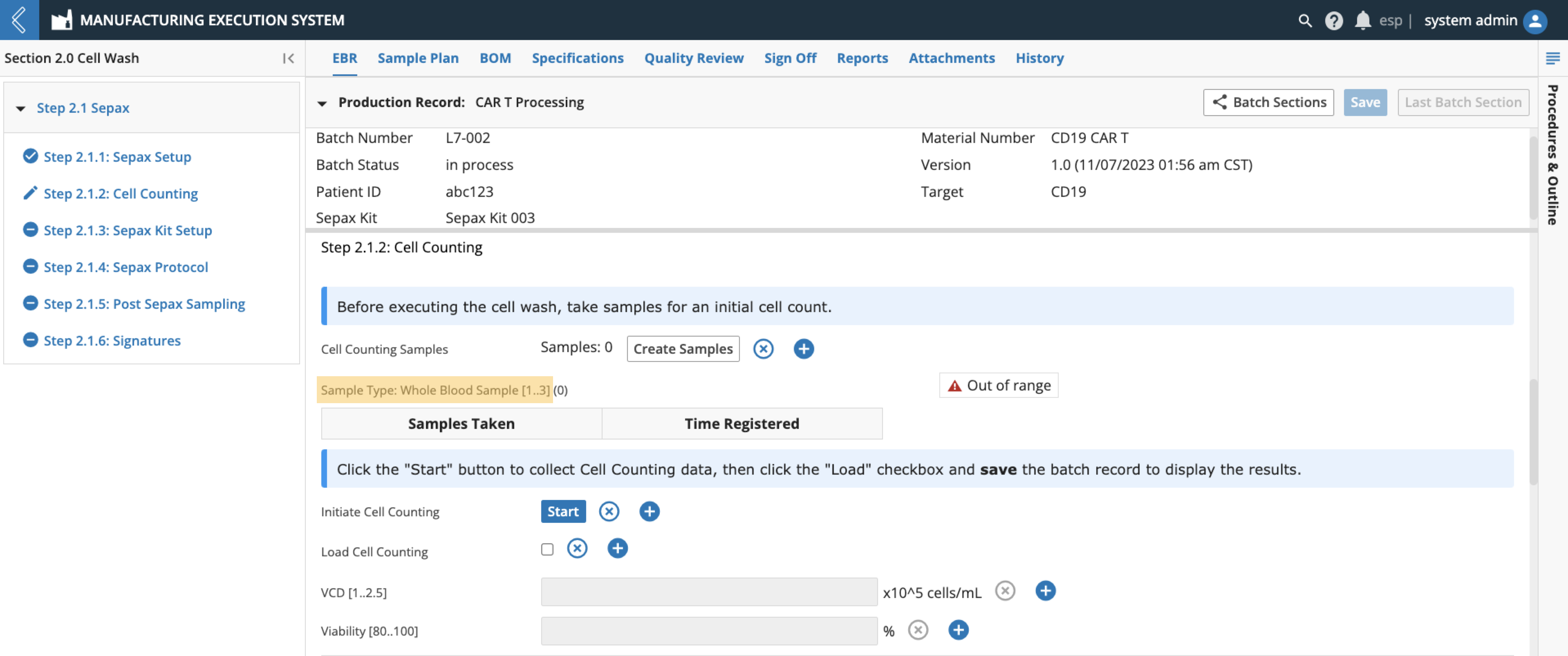This screenshot has width=1568, height=656.
Task: Open Step 2.1.5: Post Sepax Sampling
Action: 144,303
